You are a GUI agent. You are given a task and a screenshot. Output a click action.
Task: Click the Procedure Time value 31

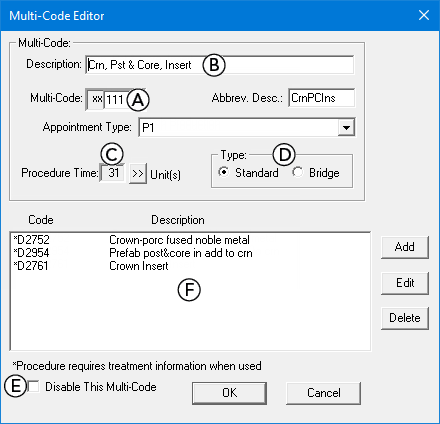point(113,173)
